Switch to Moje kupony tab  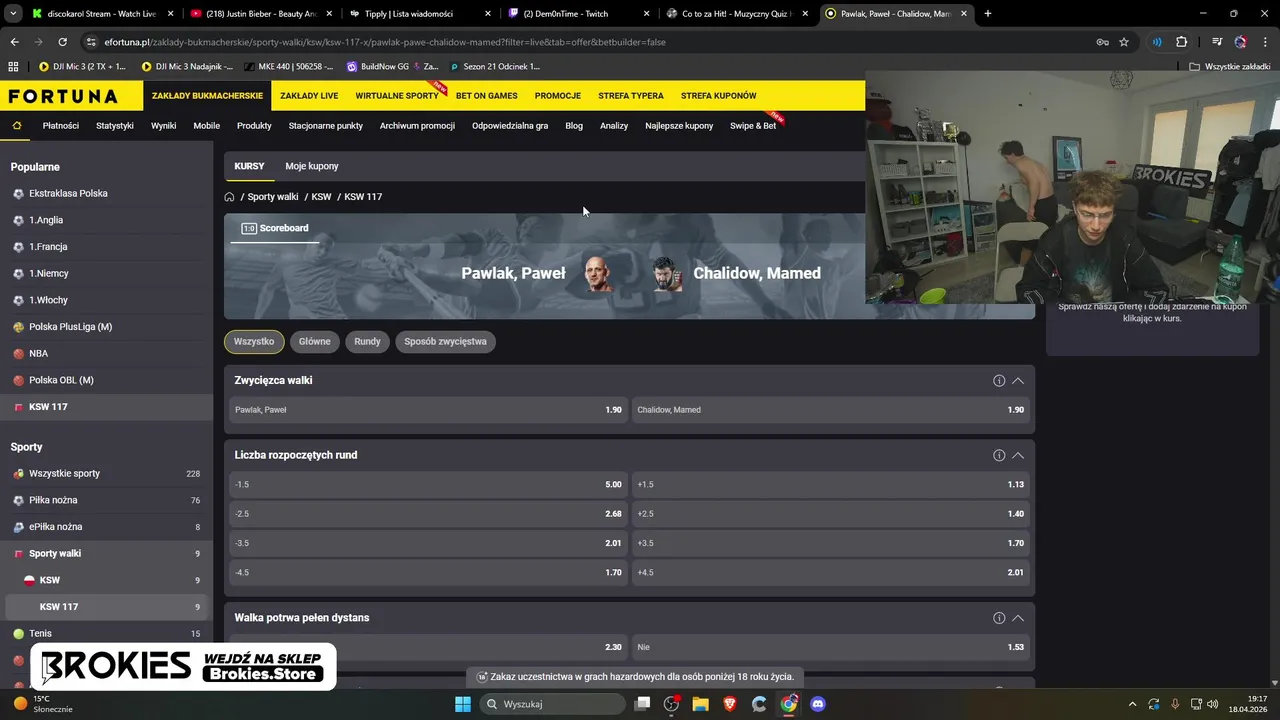(x=312, y=166)
